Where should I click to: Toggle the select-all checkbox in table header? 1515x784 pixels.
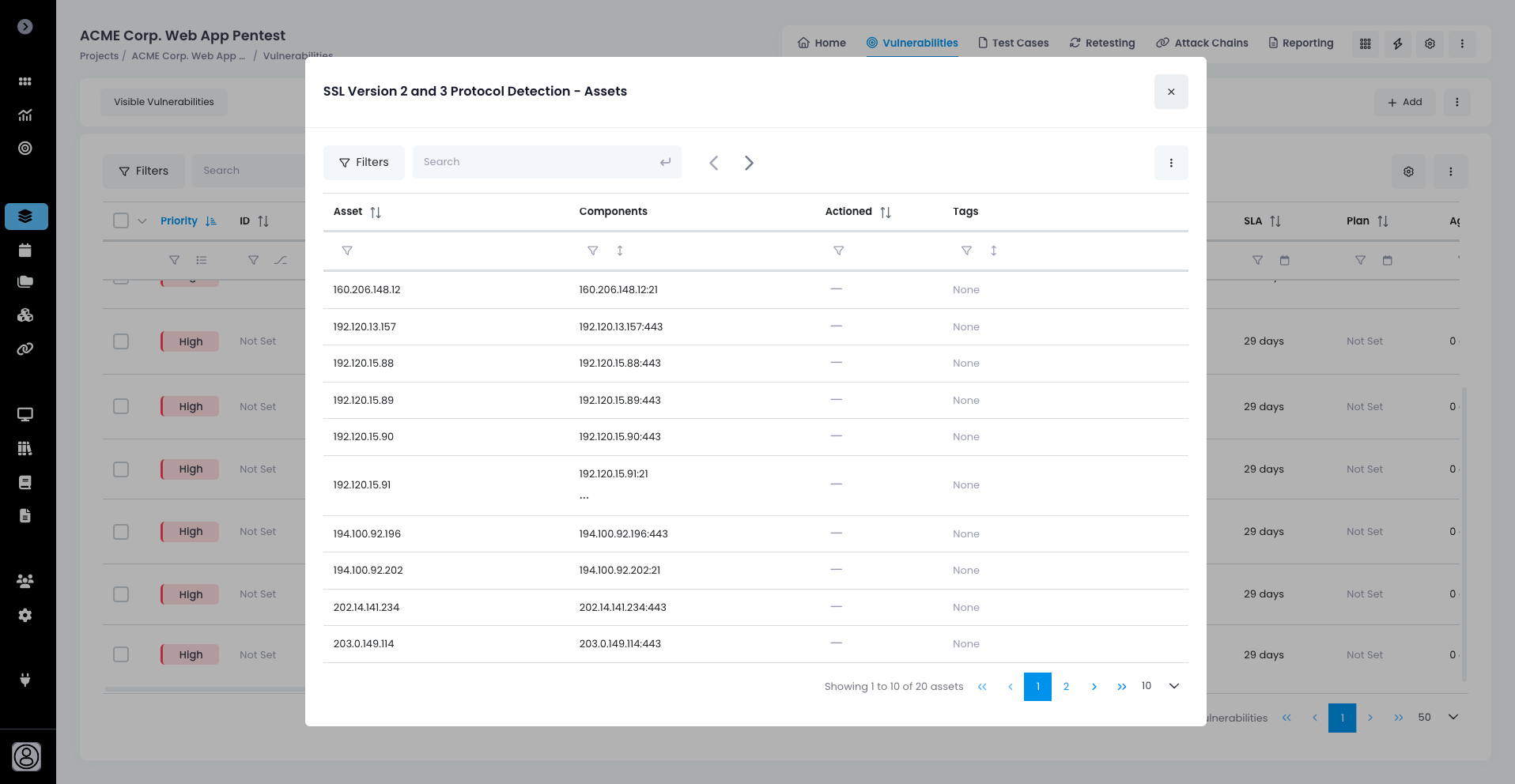pos(121,220)
